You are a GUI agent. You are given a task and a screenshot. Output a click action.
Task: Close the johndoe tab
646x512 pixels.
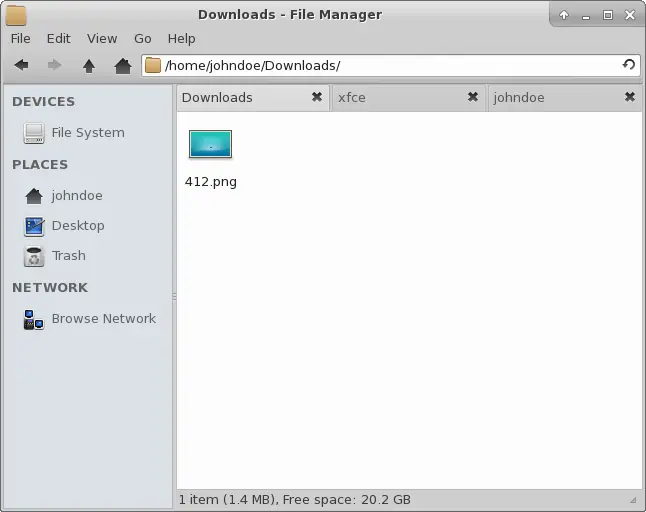[x=630, y=97]
